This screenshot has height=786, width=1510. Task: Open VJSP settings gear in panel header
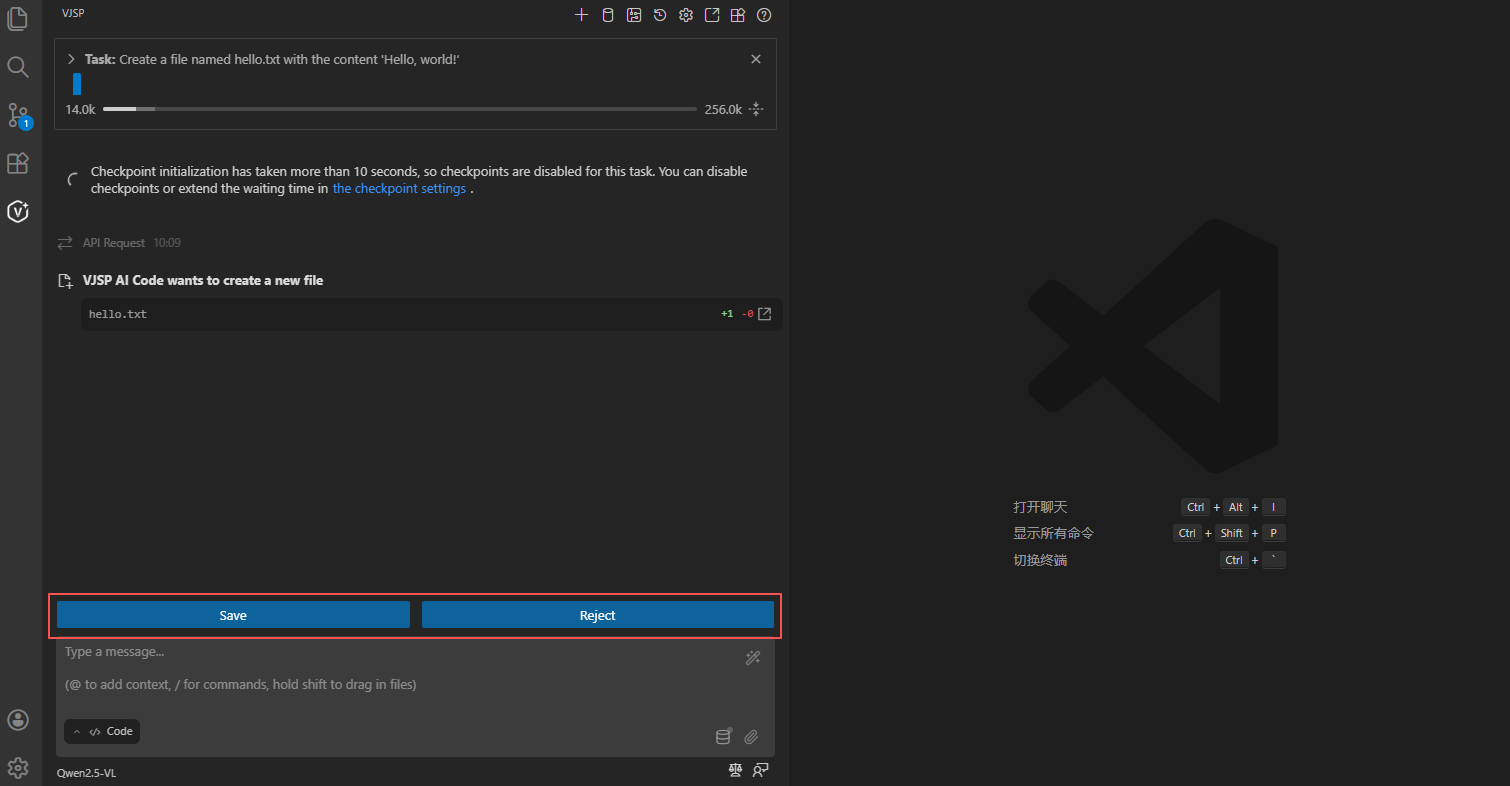tap(686, 15)
